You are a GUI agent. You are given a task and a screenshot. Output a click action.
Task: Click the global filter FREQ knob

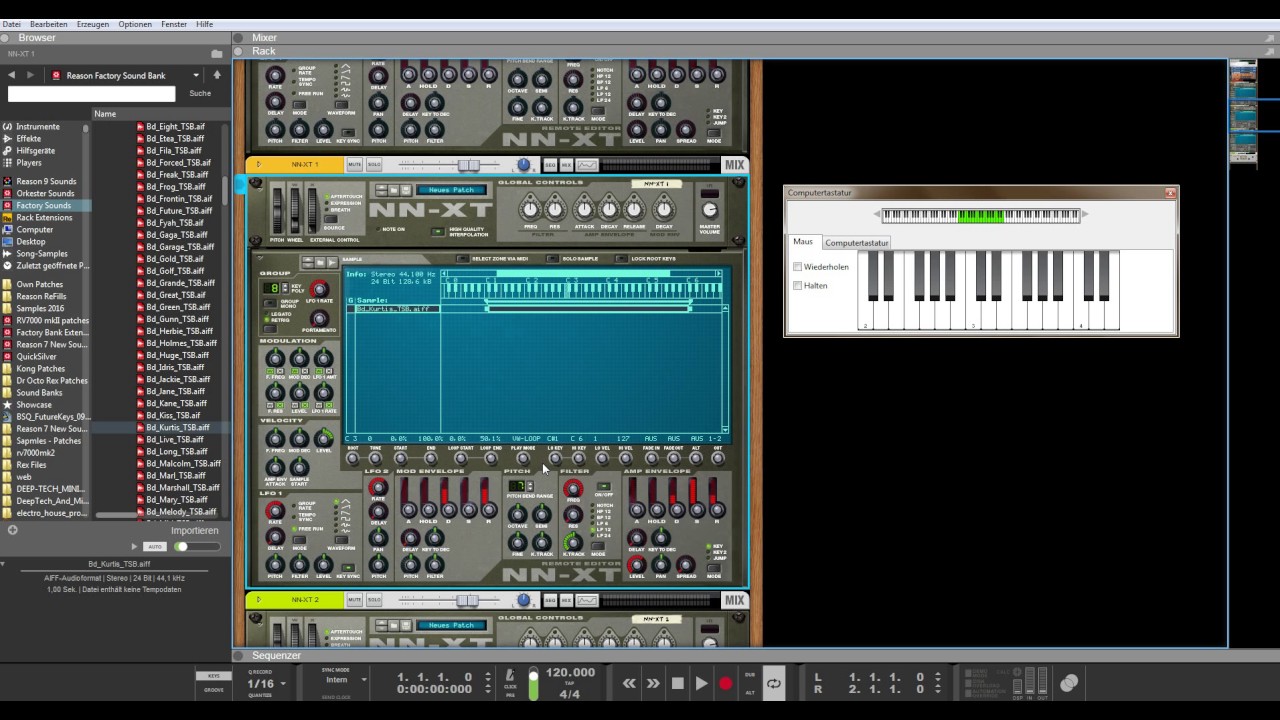coord(530,208)
